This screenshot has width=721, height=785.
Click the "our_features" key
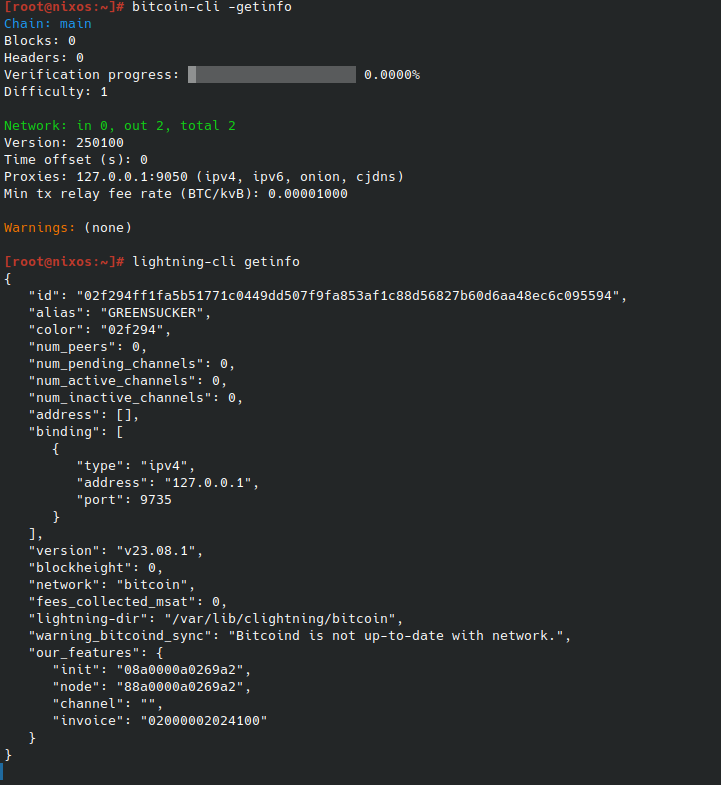point(84,653)
